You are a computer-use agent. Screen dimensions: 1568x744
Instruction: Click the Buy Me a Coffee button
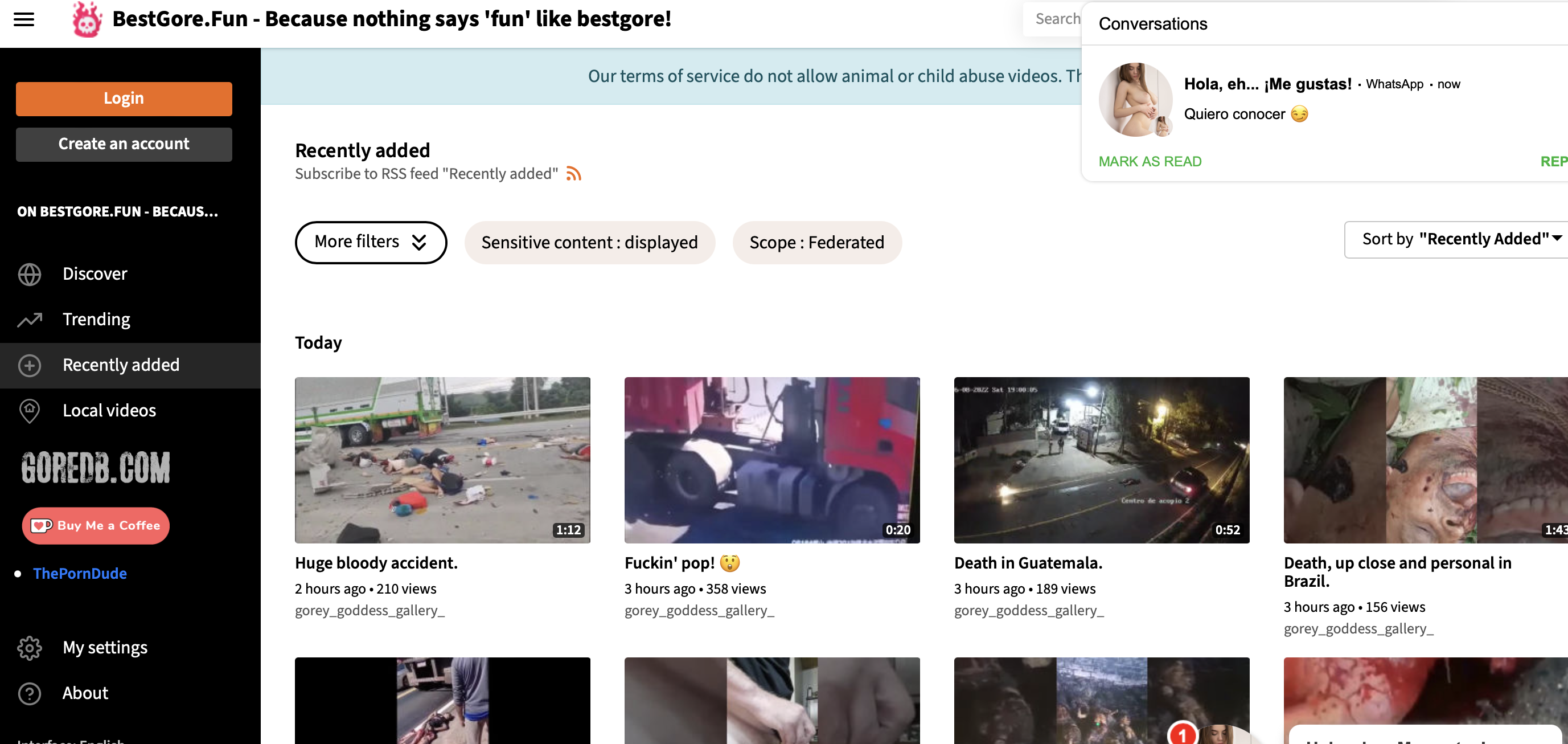pos(96,525)
